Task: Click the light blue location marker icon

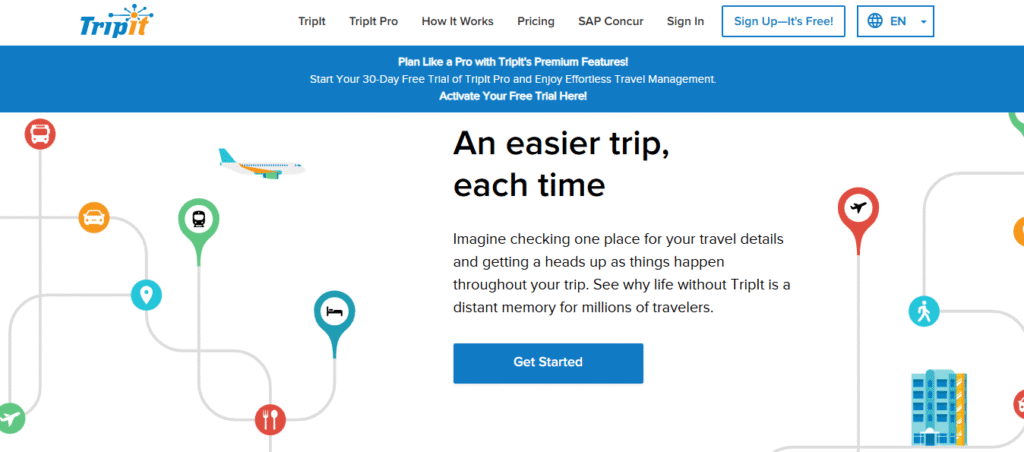Action: (146, 295)
